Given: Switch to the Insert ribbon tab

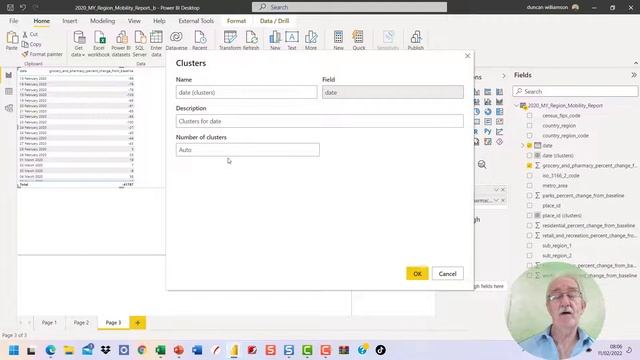Looking at the screenshot, I should (70, 21).
